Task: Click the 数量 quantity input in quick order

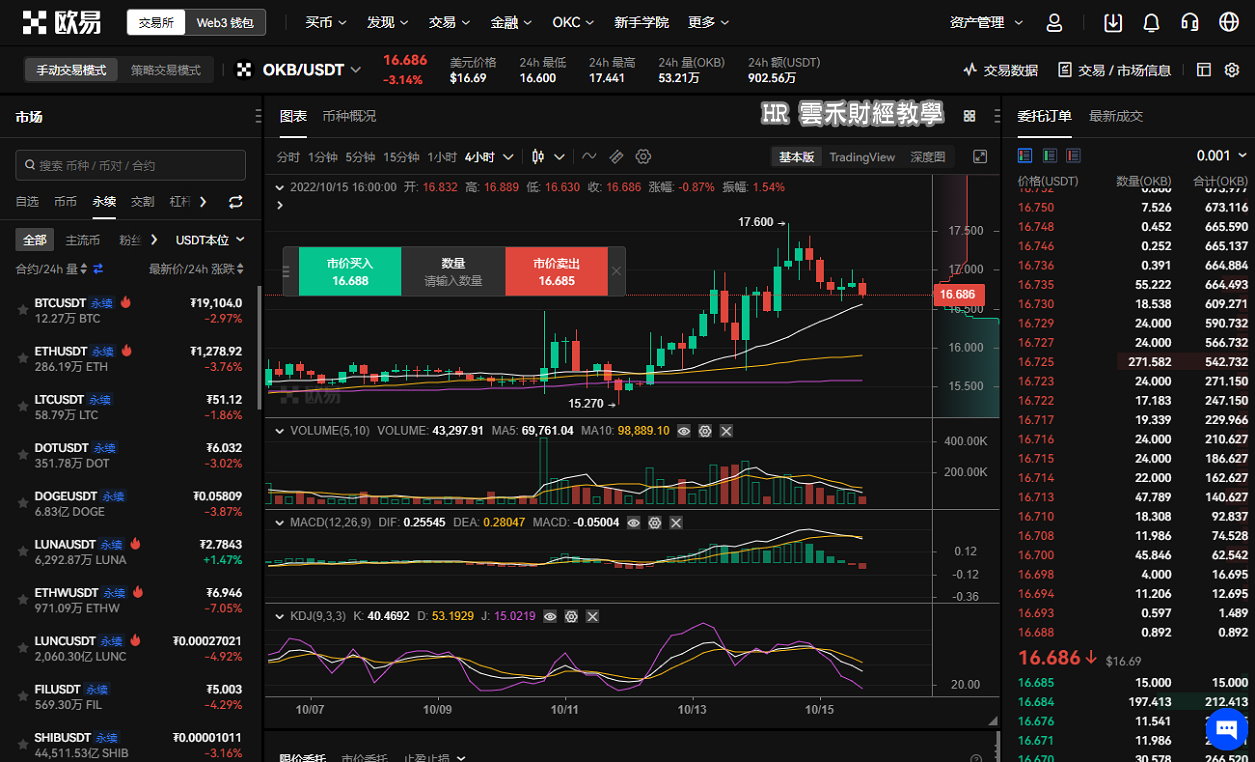Action: pyautogui.click(x=453, y=271)
